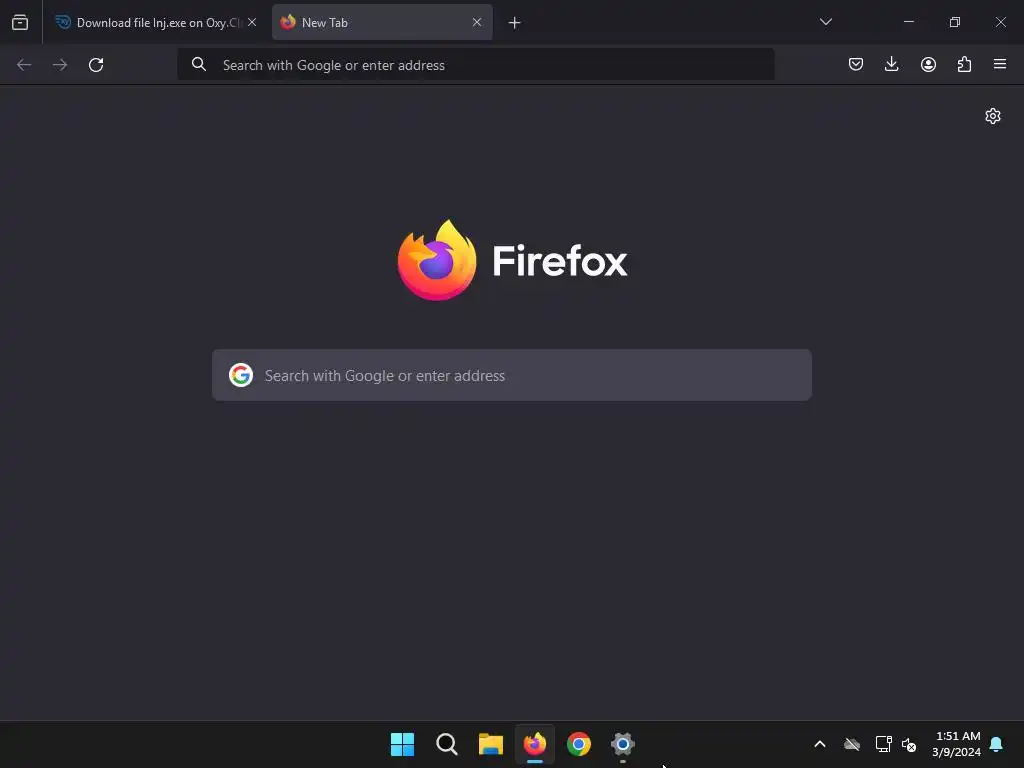1024x768 pixels.
Task: Minimize the Firefox window
Action: (x=908, y=22)
